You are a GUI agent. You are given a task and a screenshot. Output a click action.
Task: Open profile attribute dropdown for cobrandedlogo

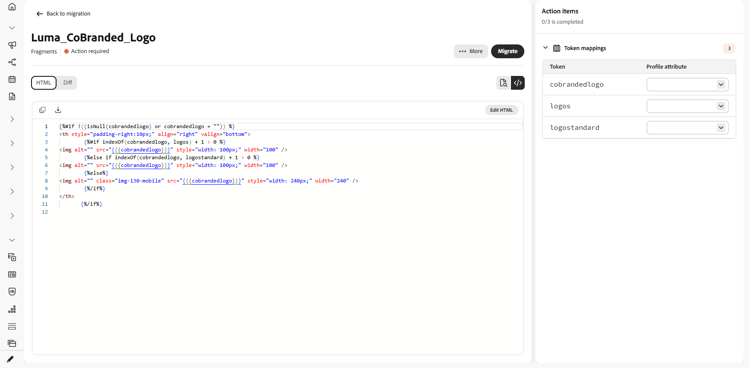pyautogui.click(x=687, y=85)
